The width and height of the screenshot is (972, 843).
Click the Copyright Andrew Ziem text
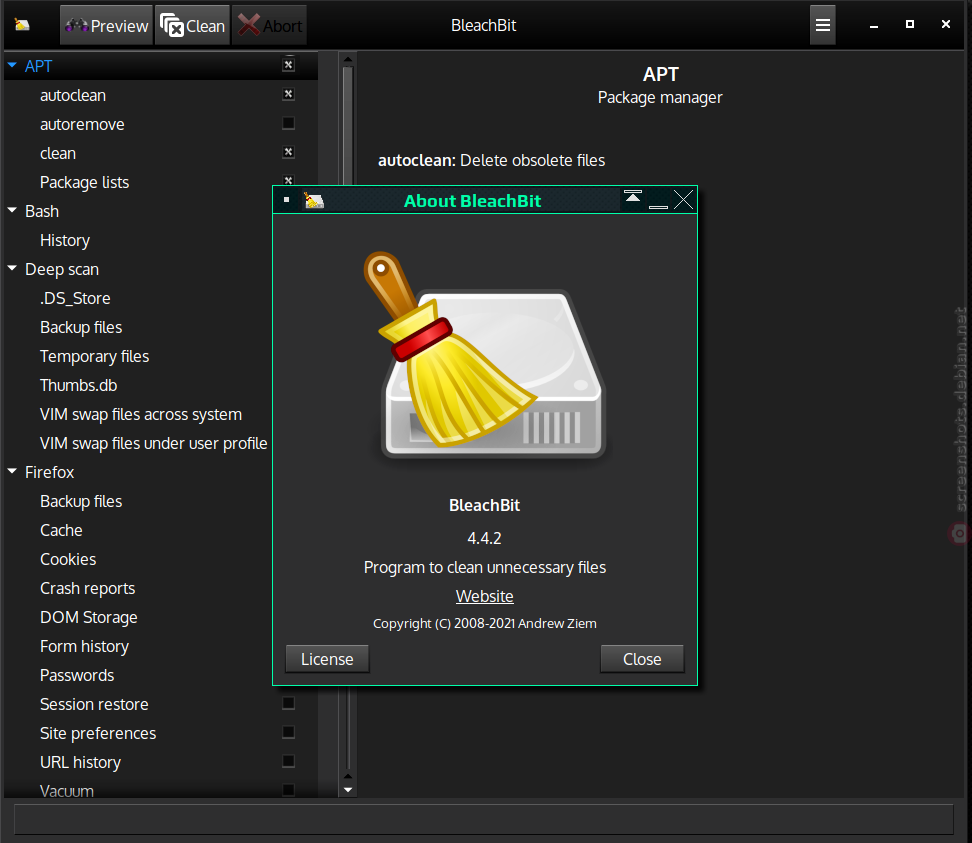point(485,624)
